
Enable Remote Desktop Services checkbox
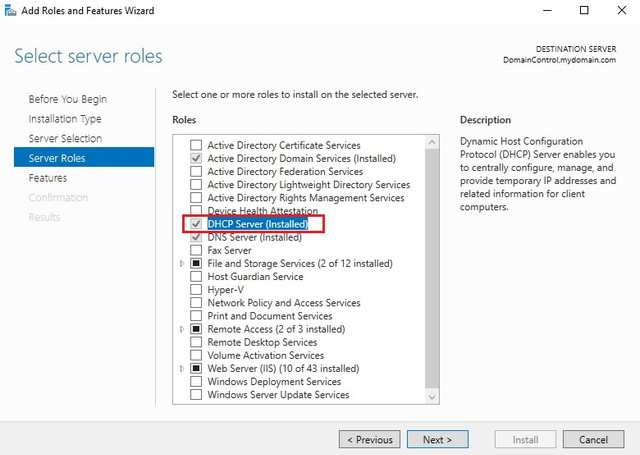[196, 342]
